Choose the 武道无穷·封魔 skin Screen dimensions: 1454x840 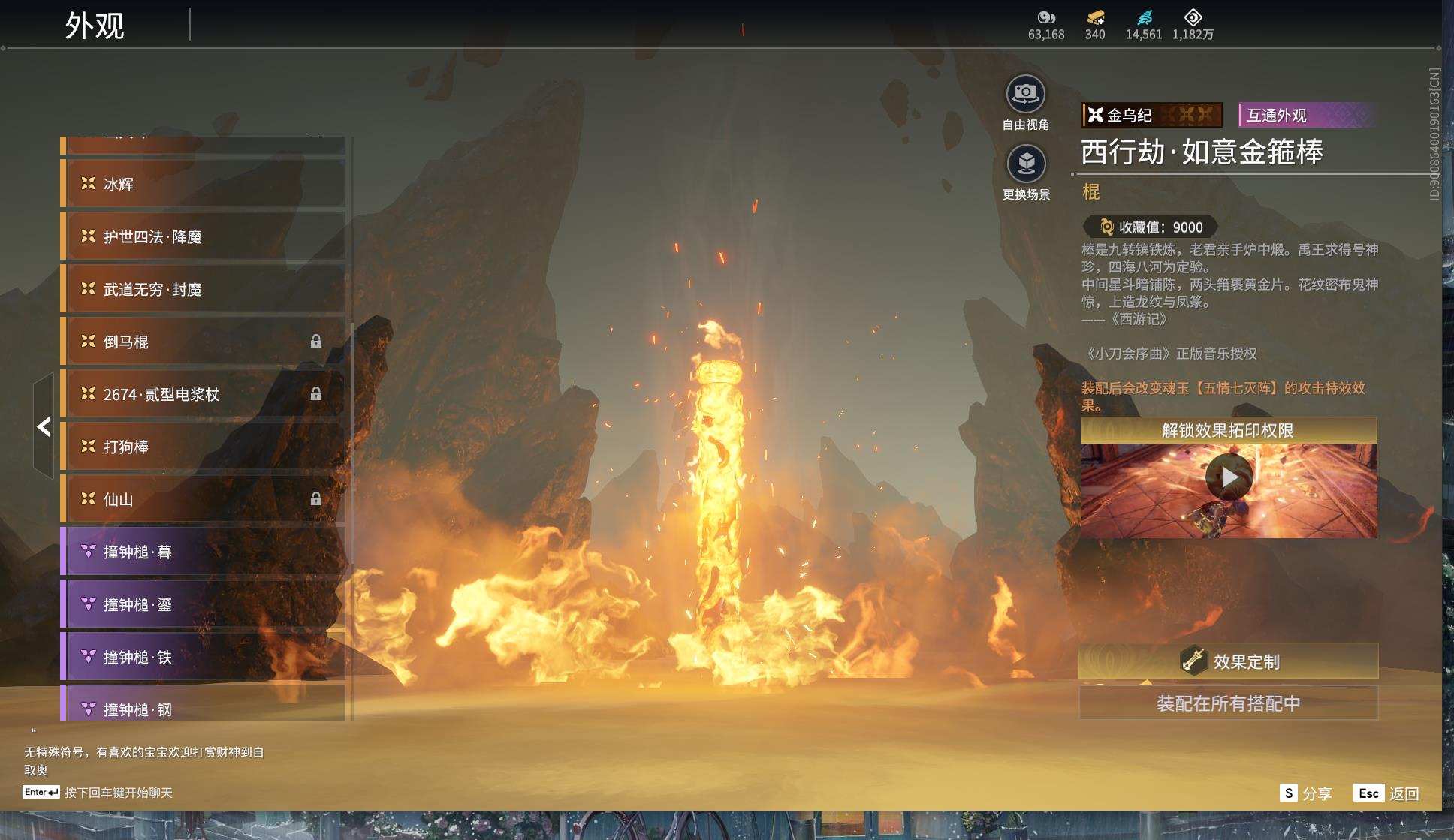(203, 289)
